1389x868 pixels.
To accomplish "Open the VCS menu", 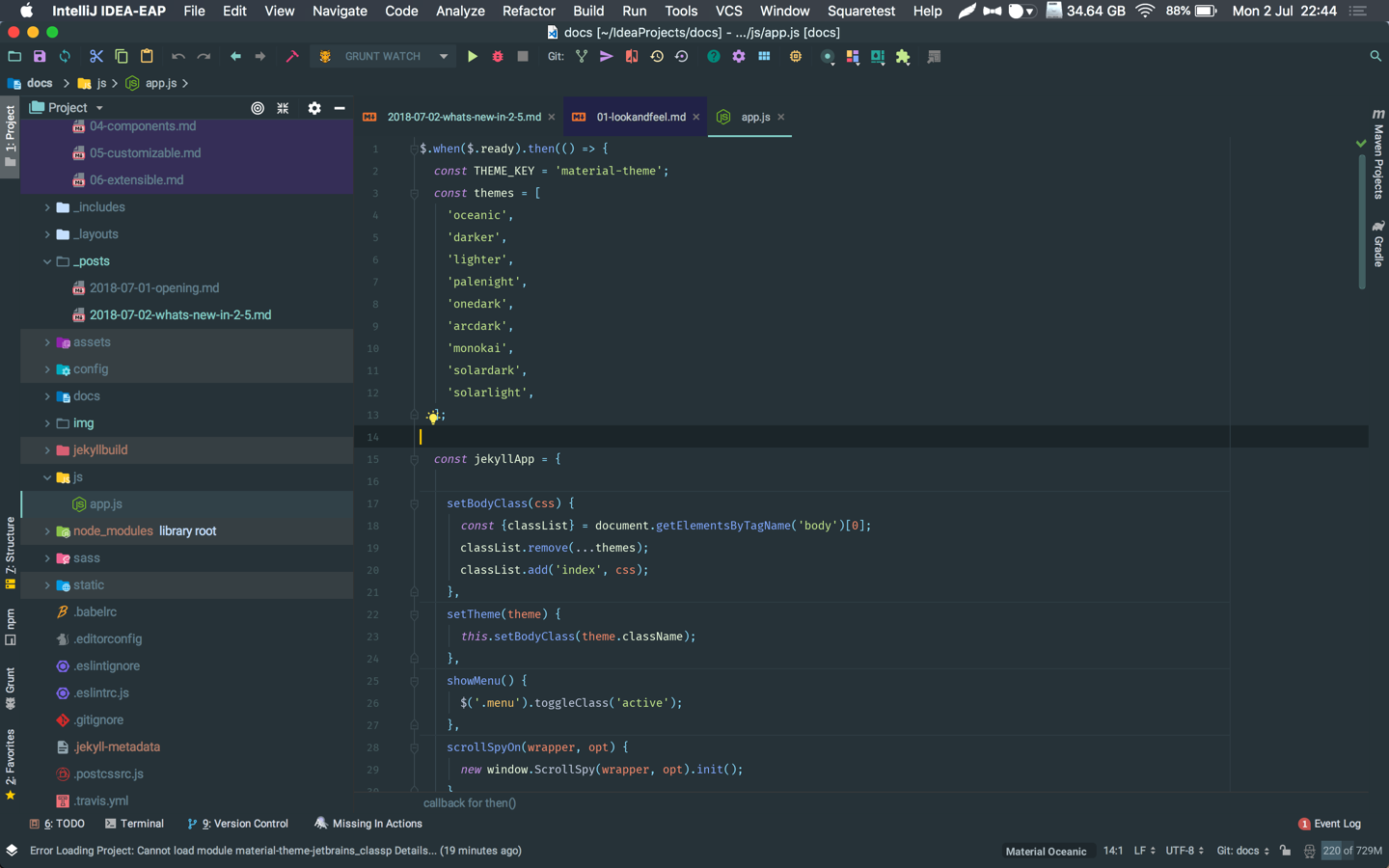I will [x=728, y=11].
